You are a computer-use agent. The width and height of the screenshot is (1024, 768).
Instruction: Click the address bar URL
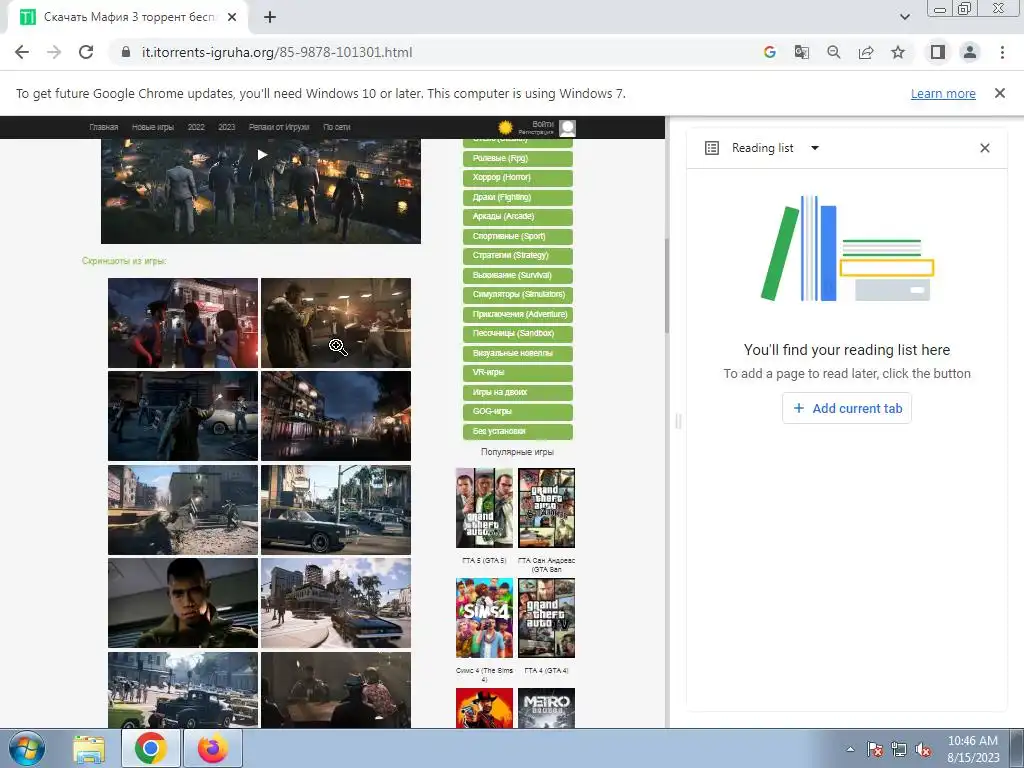(277, 52)
